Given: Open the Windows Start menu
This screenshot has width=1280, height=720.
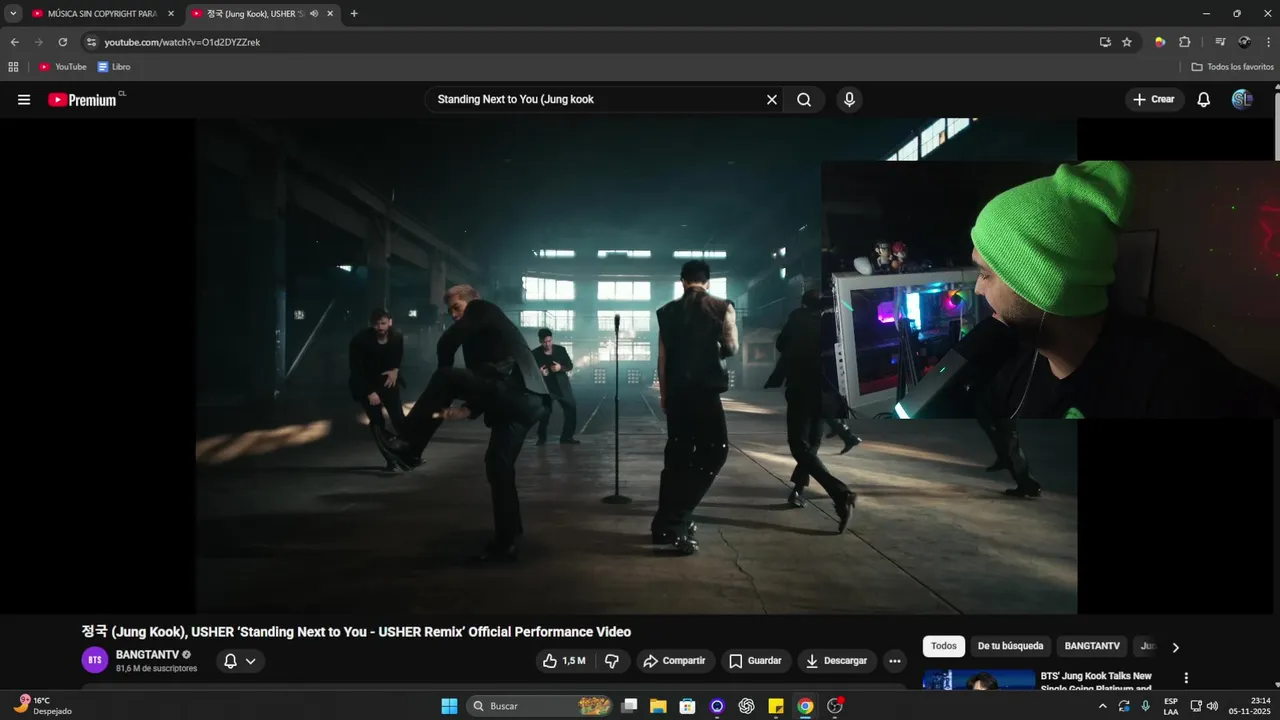Looking at the screenshot, I should (x=450, y=706).
